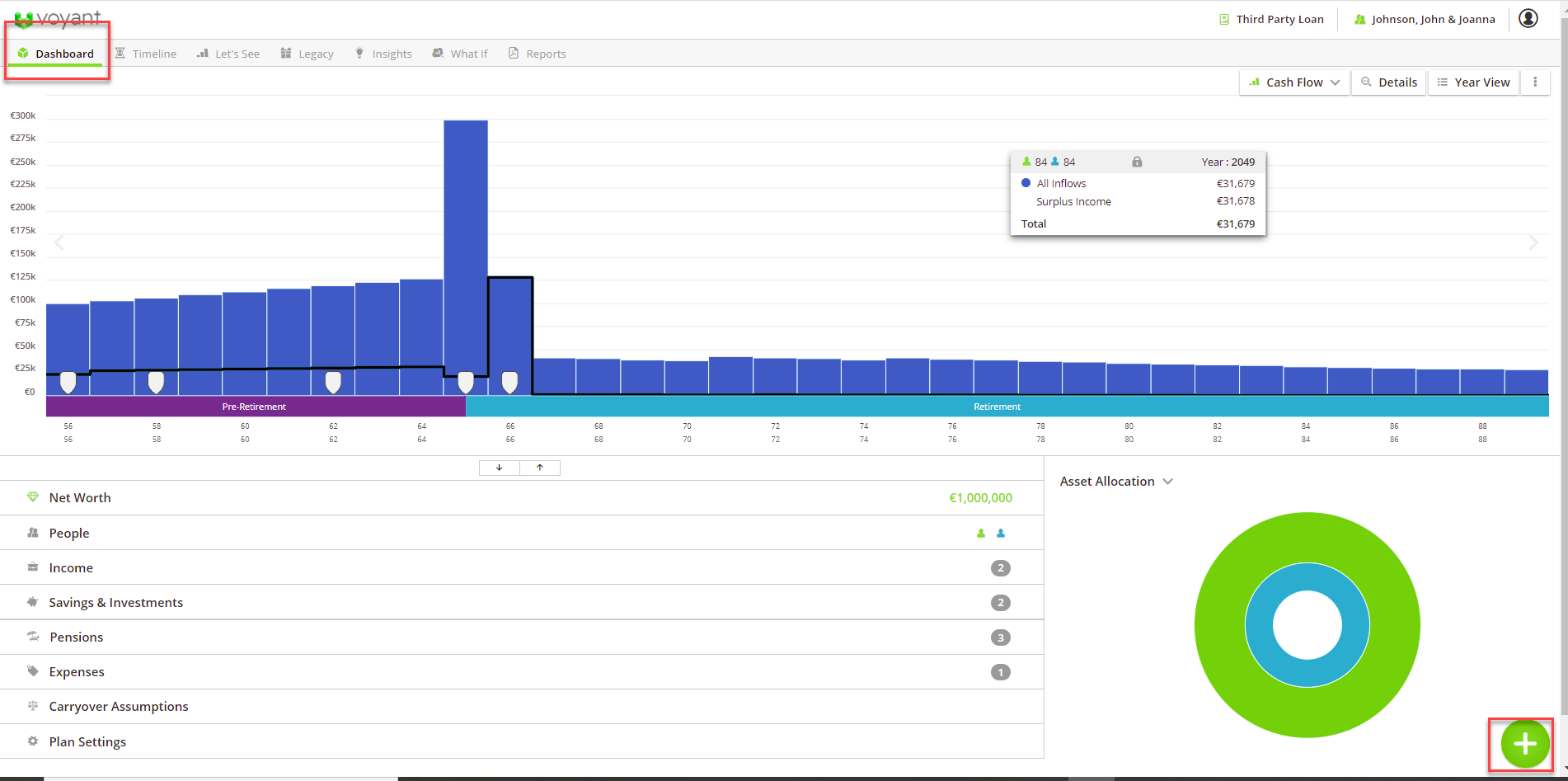
Task: Expand the Pensions row
Action: [x=522, y=637]
